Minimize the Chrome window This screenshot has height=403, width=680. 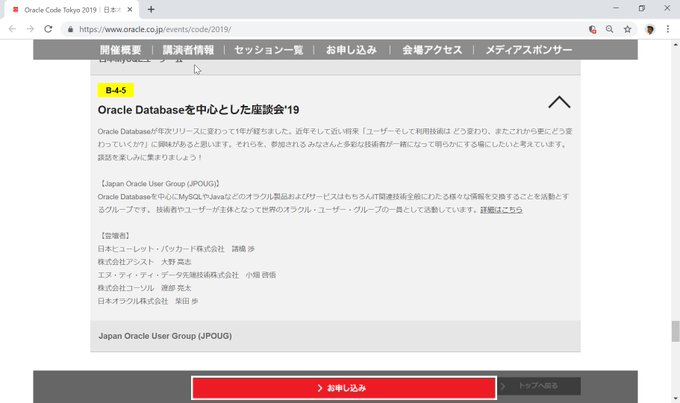coord(616,8)
